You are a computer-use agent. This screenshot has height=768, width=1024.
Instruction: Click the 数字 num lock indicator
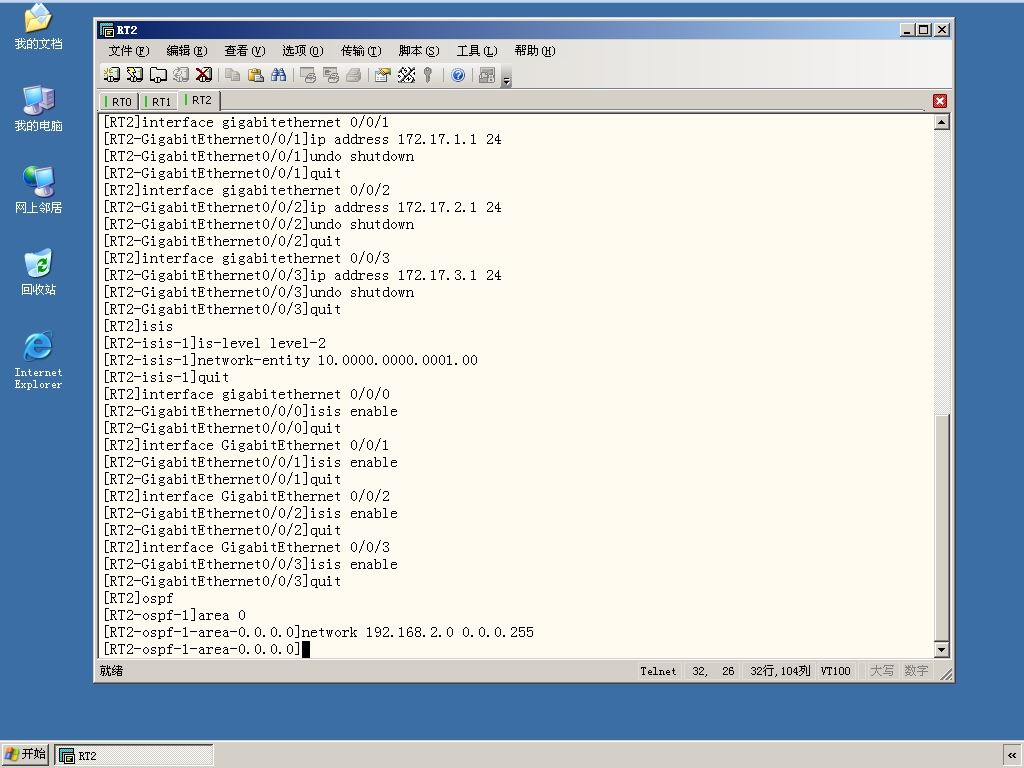point(916,671)
